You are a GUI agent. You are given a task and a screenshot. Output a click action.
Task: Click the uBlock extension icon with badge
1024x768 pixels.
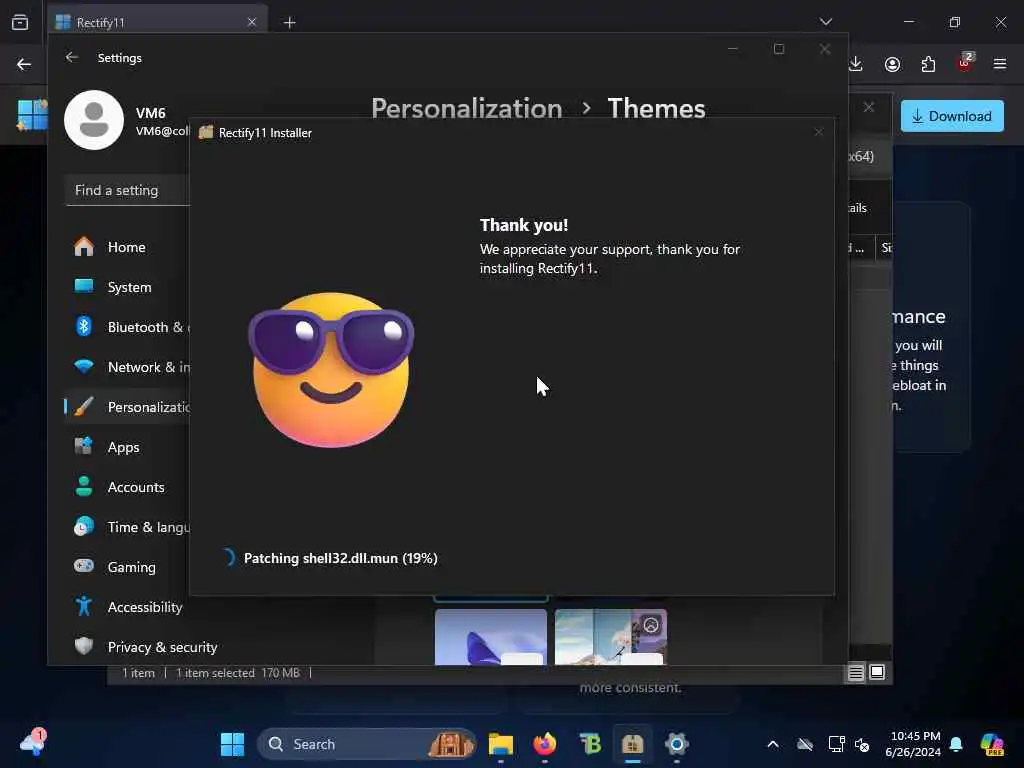965,63
